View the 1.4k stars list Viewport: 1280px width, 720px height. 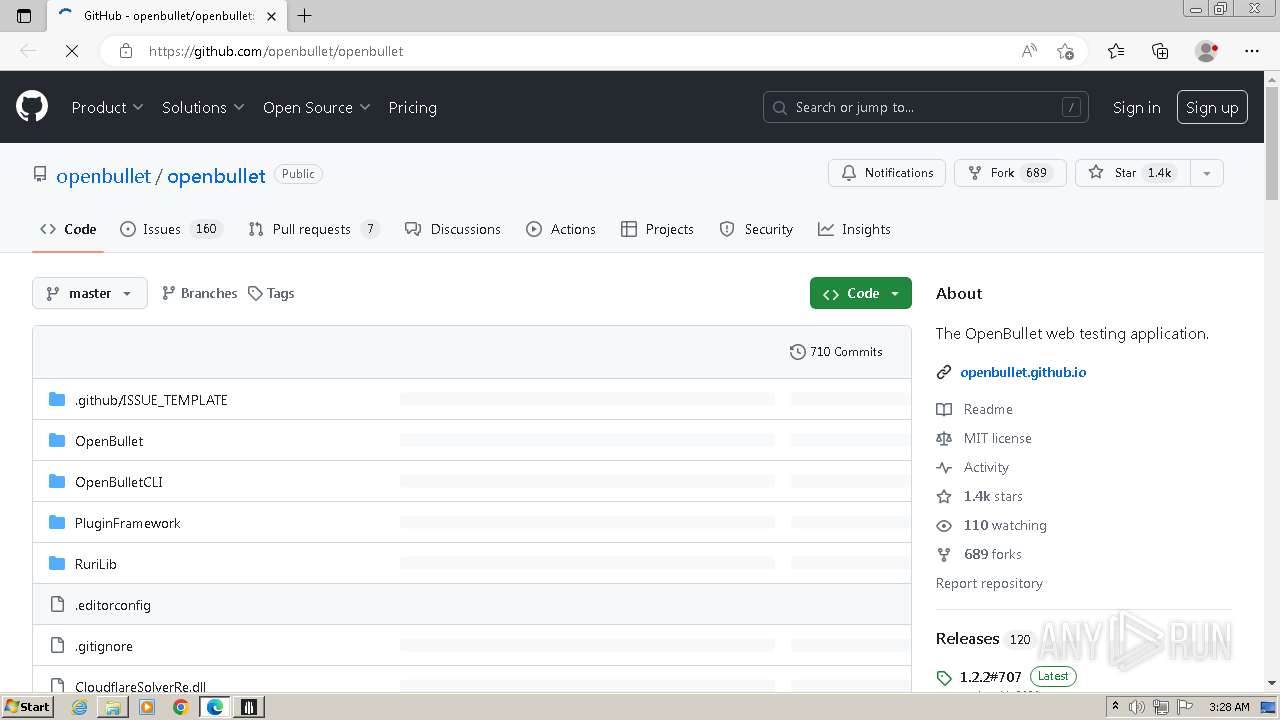(980, 496)
